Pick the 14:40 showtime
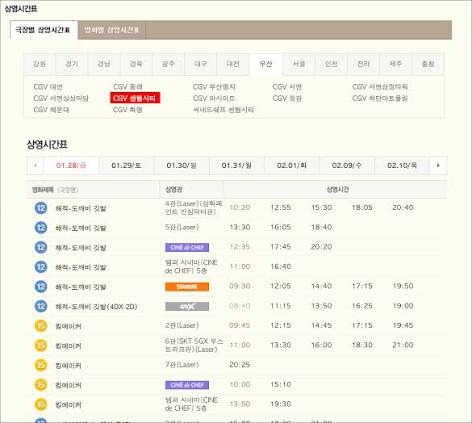The height and width of the screenshot is (423, 472). (321, 286)
